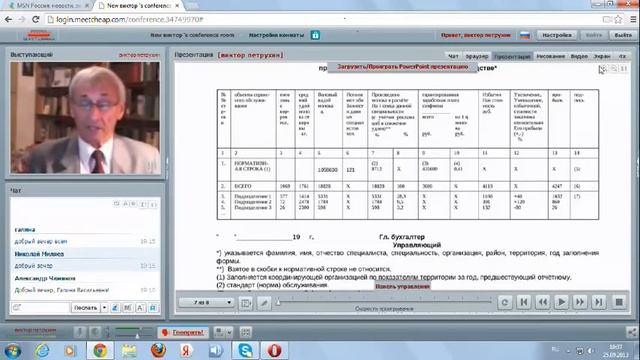Switch to the Чат tab
640x360 pixels.
point(453,56)
